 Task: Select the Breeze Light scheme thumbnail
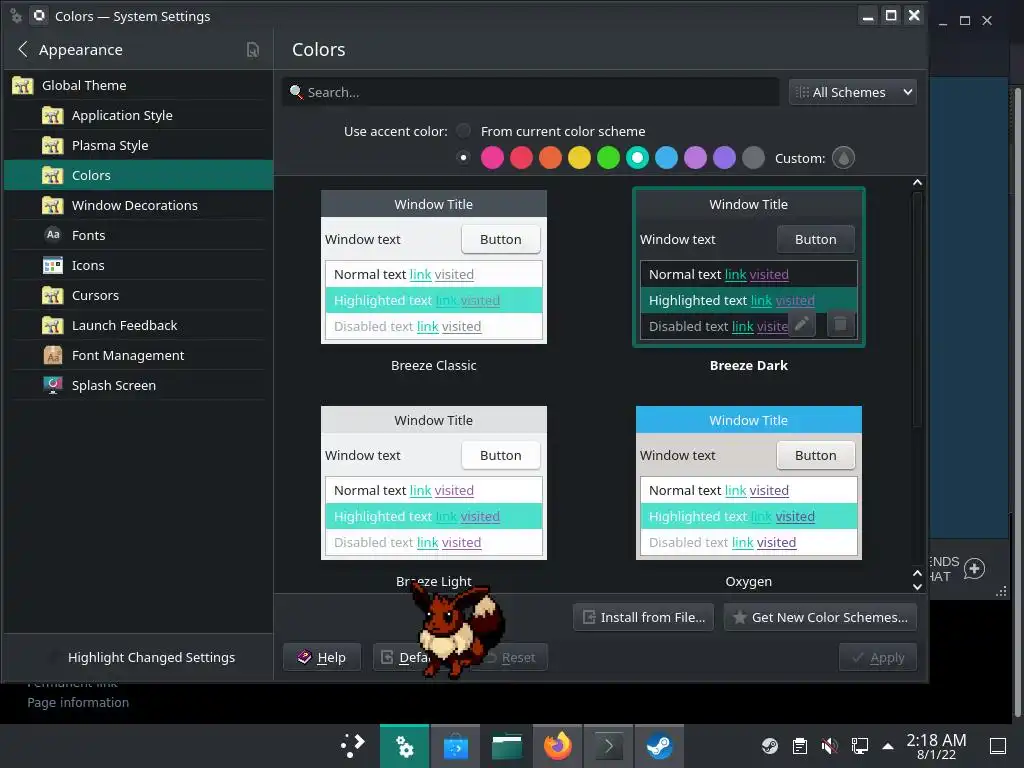tap(434, 483)
